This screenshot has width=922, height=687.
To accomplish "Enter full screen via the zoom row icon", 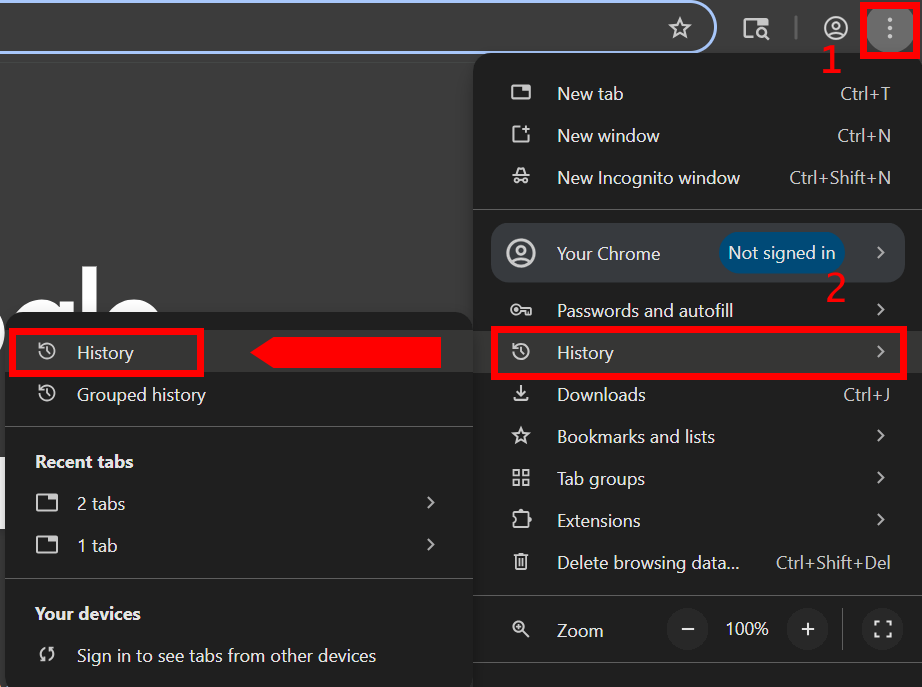I will [x=882, y=630].
